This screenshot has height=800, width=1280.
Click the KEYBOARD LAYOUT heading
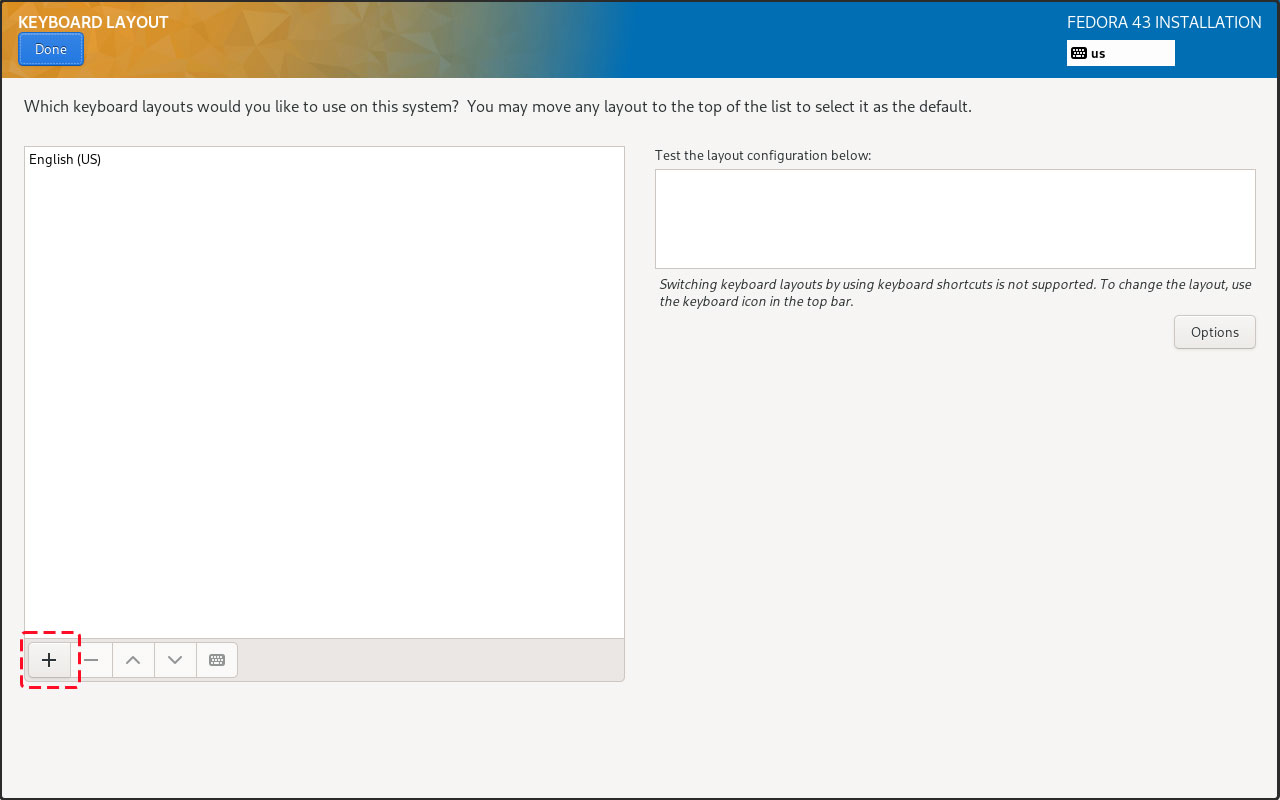click(93, 22)
